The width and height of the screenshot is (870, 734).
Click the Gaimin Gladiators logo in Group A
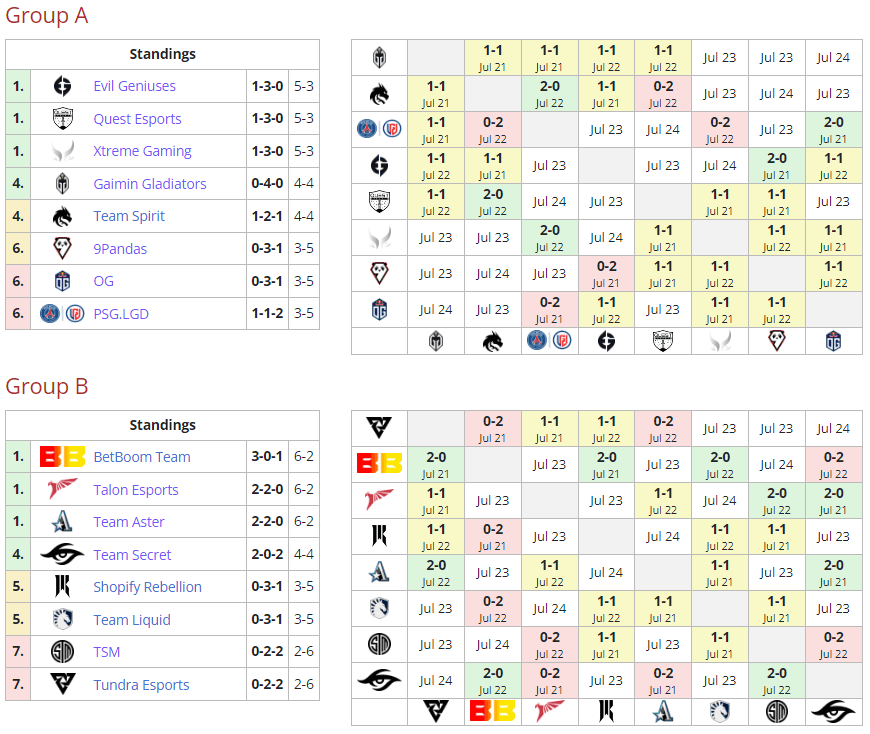point(61,183)
